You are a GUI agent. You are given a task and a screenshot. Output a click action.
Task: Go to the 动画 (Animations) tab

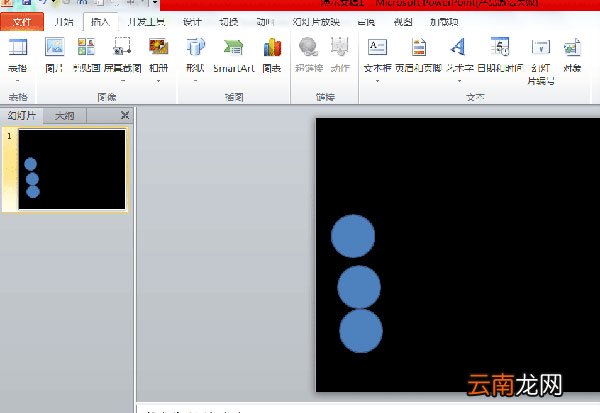tap(265, 22)
